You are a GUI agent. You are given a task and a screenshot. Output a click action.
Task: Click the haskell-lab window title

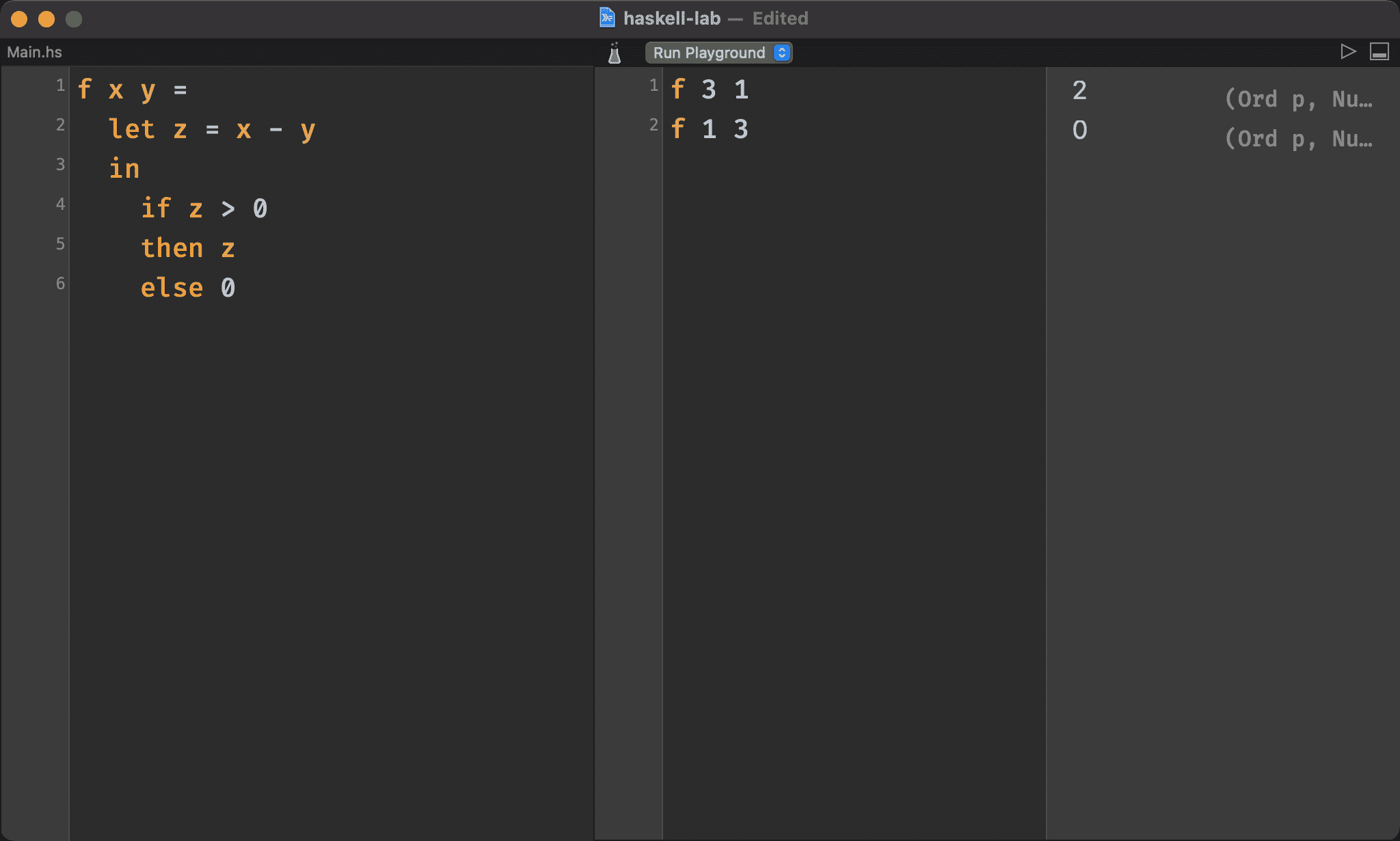(x=672, y=18)
